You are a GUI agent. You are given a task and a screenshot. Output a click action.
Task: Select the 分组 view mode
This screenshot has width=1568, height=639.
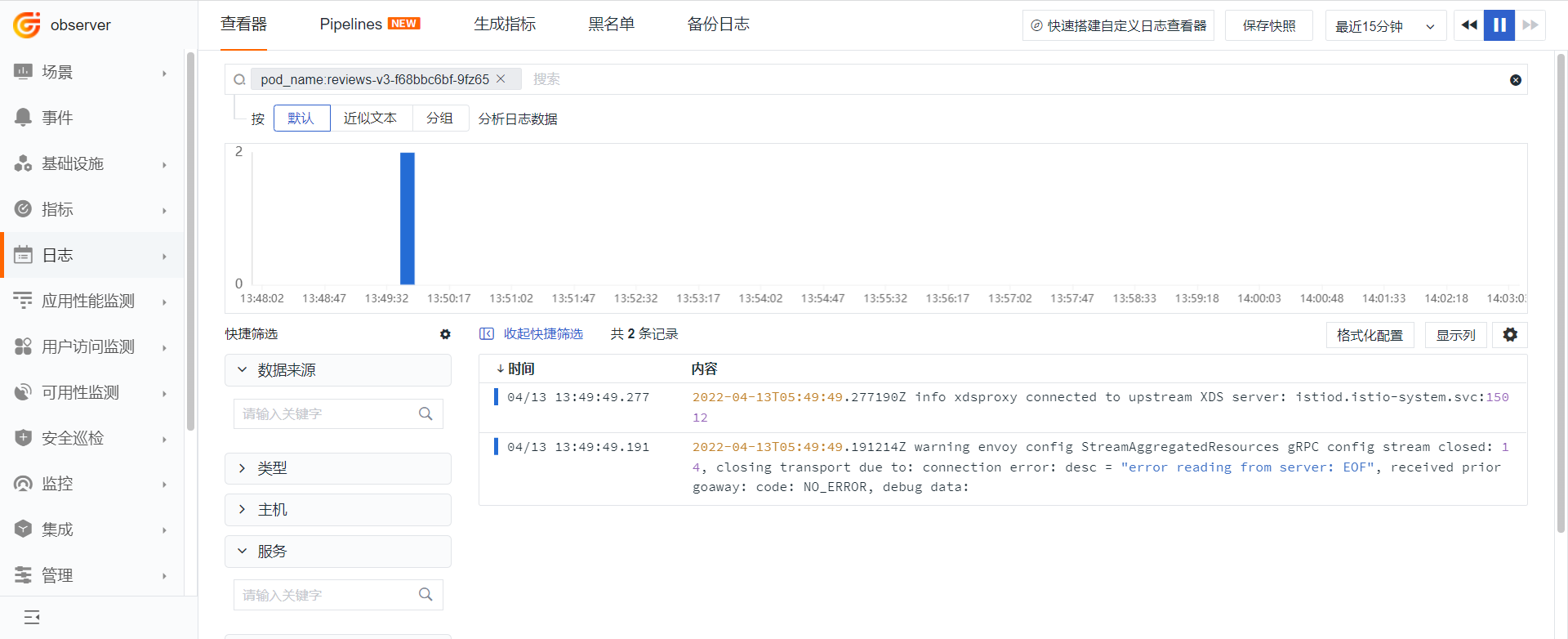point(440,118)
